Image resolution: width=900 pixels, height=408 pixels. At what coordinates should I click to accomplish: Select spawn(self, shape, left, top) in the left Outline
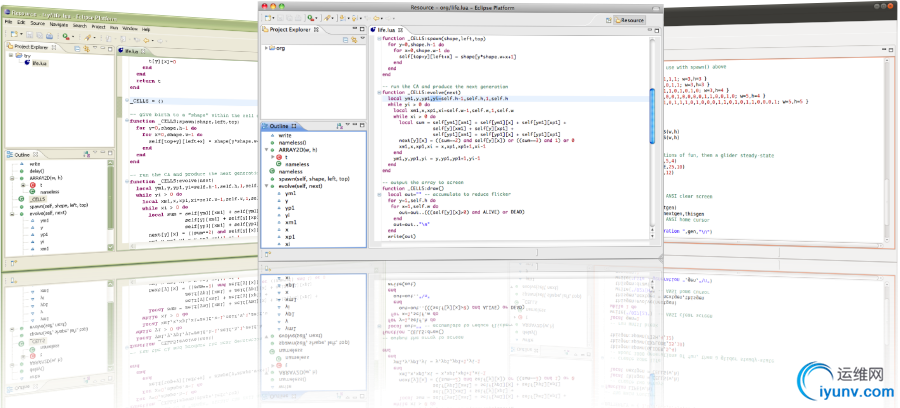[58, 206]
